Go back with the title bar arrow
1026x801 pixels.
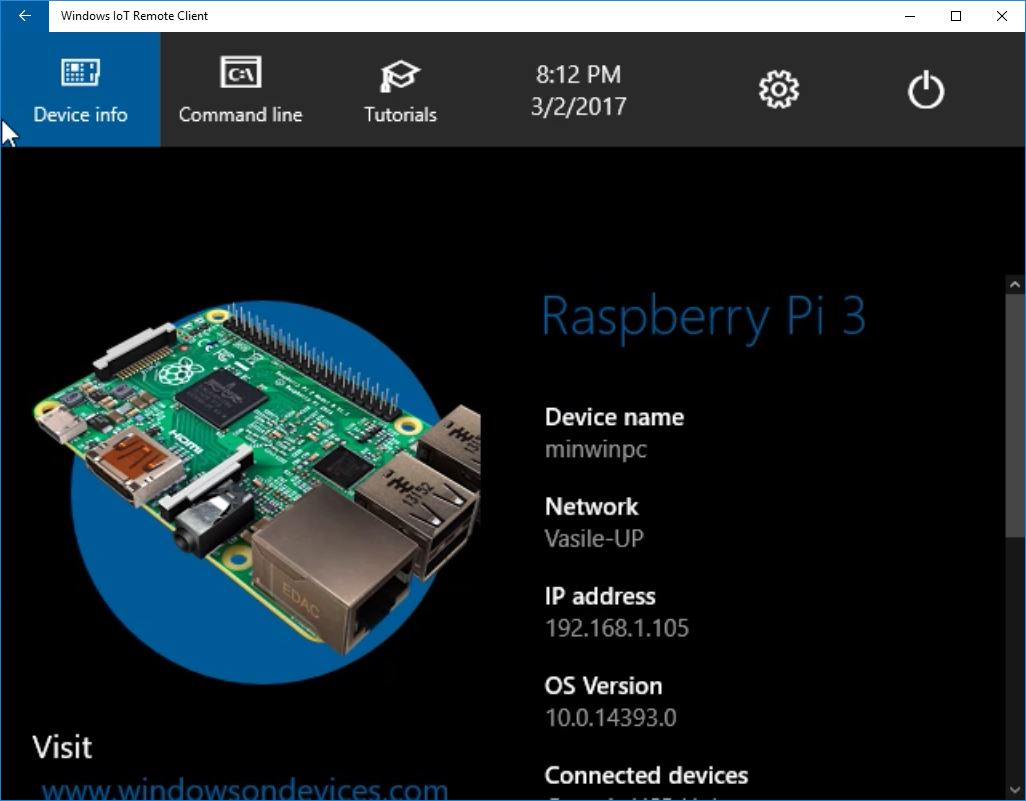pos(24,16)
